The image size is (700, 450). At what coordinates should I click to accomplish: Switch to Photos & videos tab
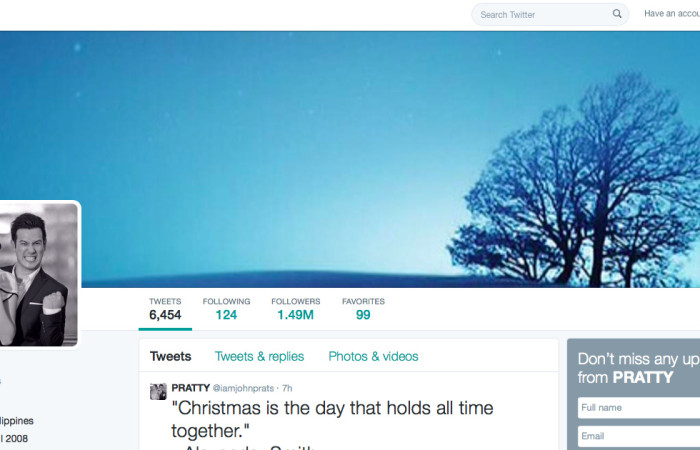[x=373, y=356]
